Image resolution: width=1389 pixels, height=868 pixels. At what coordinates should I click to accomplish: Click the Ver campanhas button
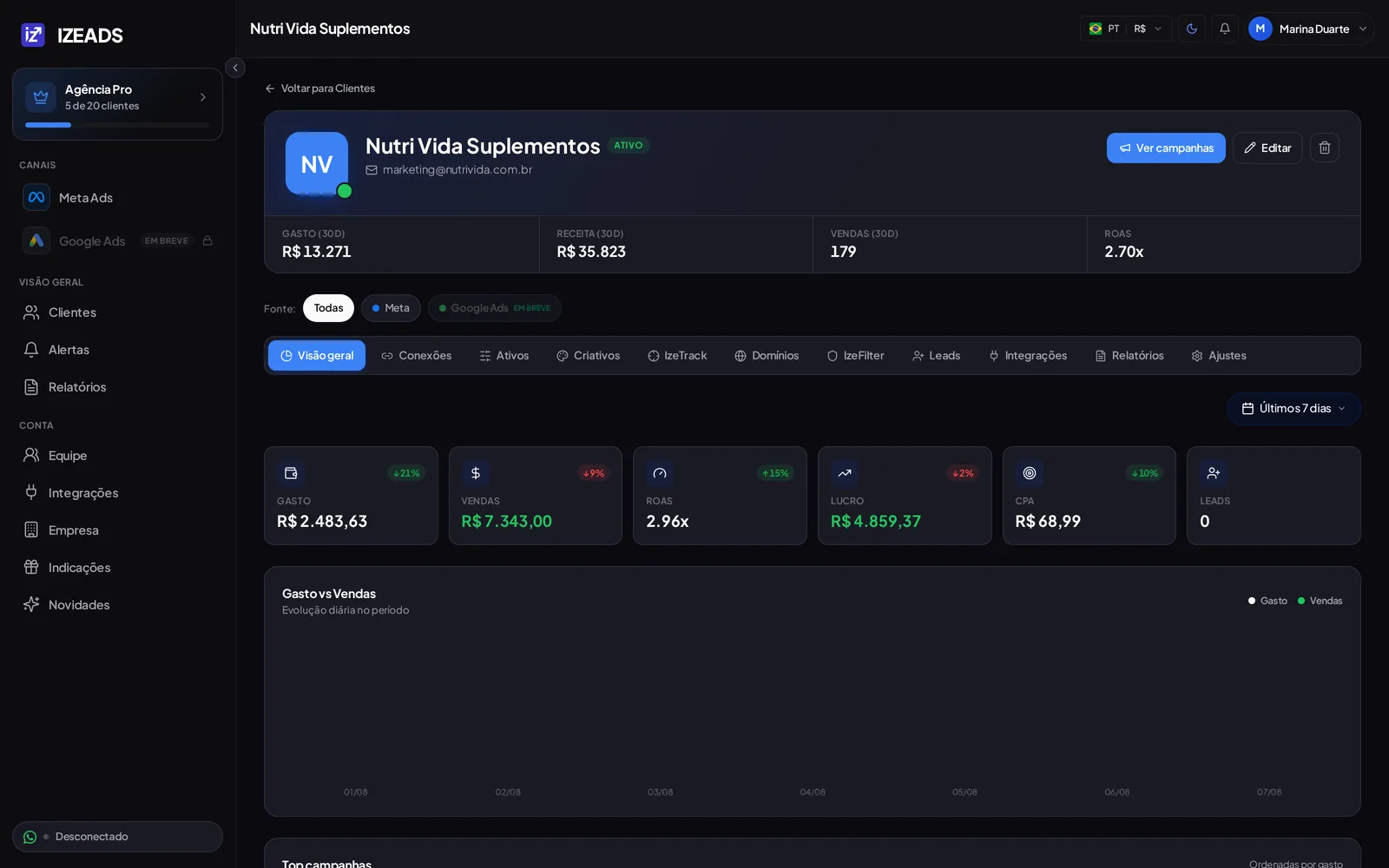click(1166, 148)
